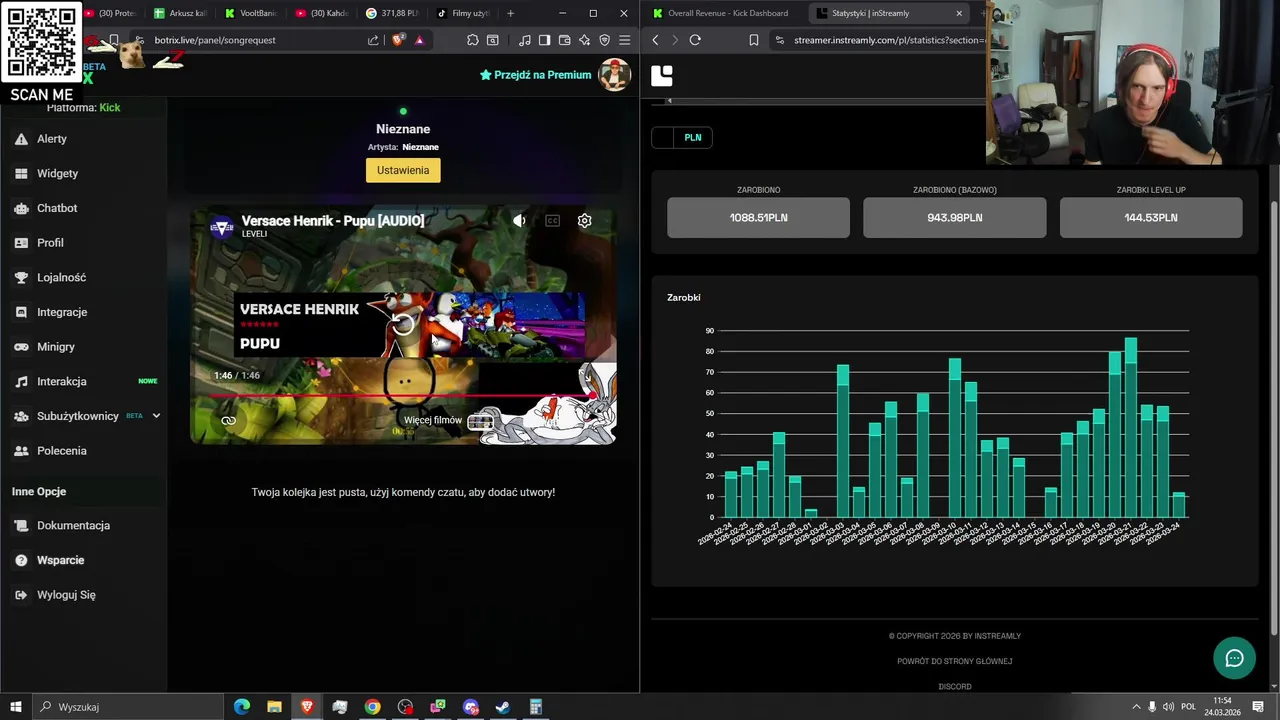
Task: Toggle the Brave sidebar panel icon
Action: point(544,40)
